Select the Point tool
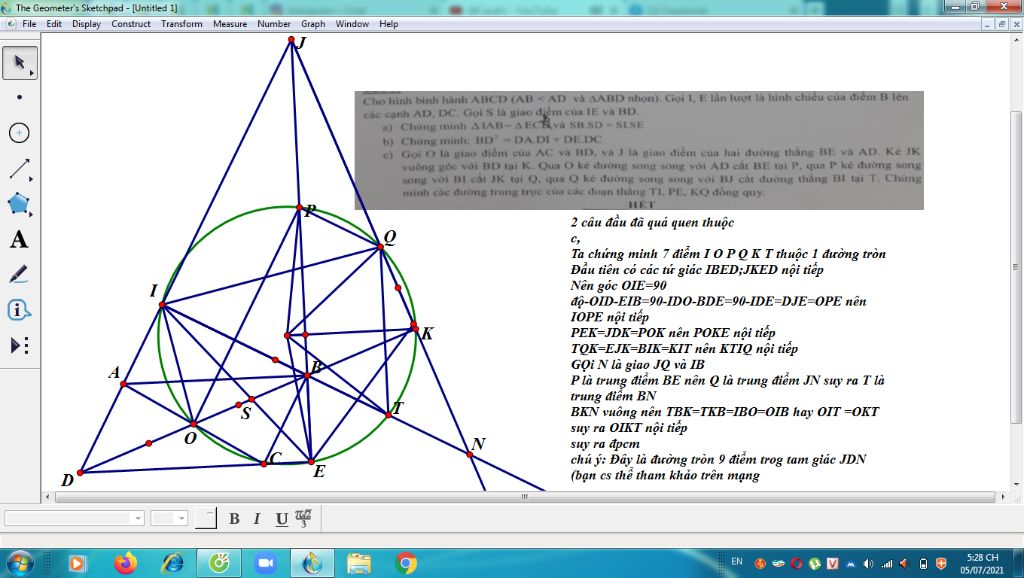 pos(20,97)
